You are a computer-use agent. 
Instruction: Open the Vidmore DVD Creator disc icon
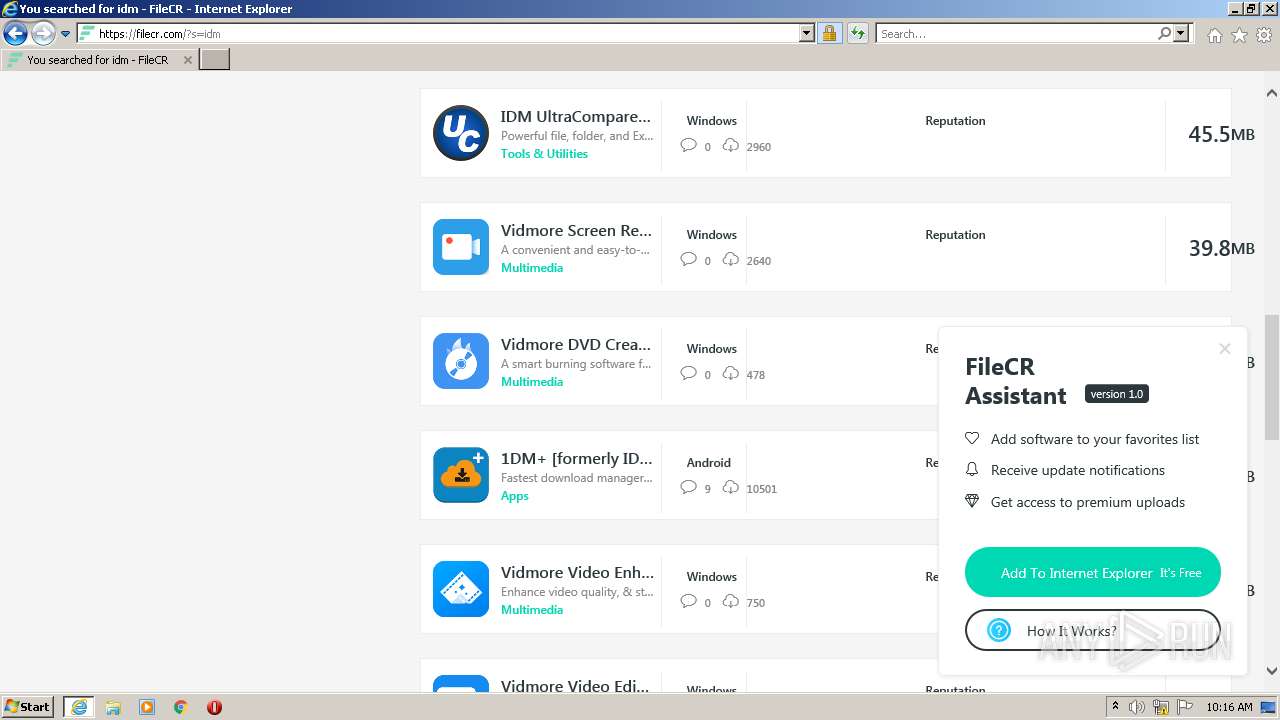coord(461,361)
